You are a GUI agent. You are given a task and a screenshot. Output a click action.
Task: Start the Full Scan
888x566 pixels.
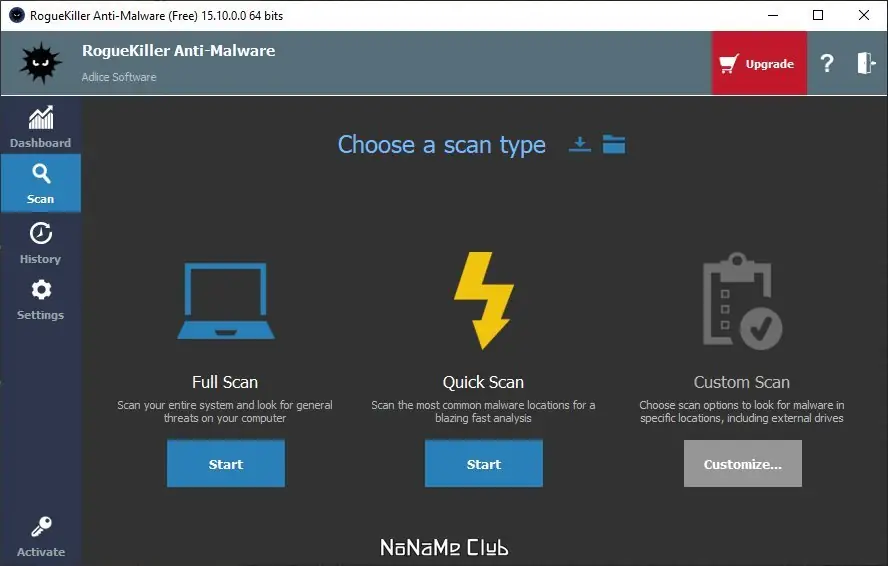226,463
